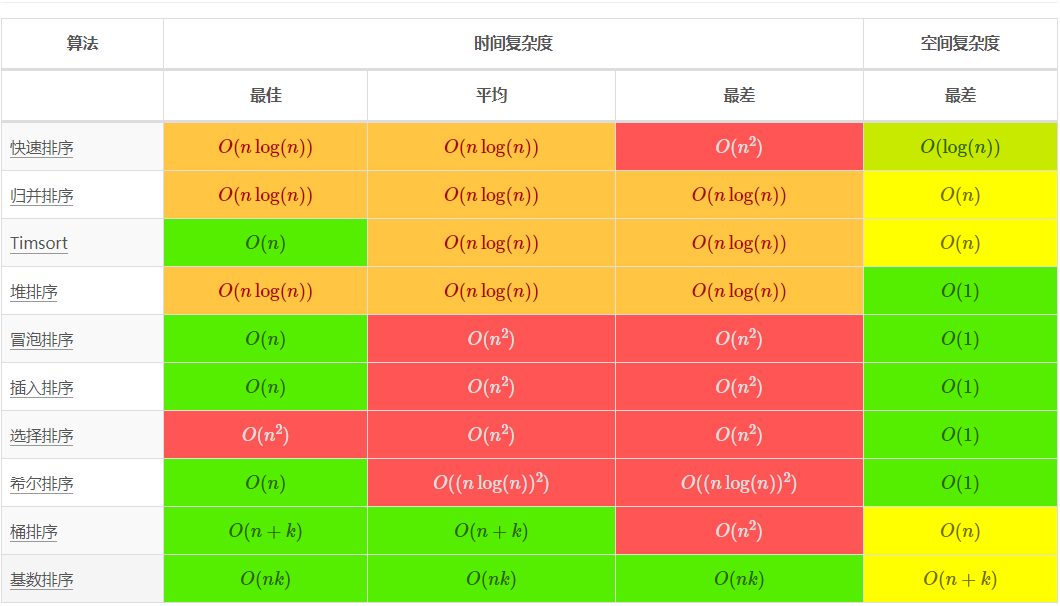
Task: Open the 插入排序 link
Action: pos(42,388)
